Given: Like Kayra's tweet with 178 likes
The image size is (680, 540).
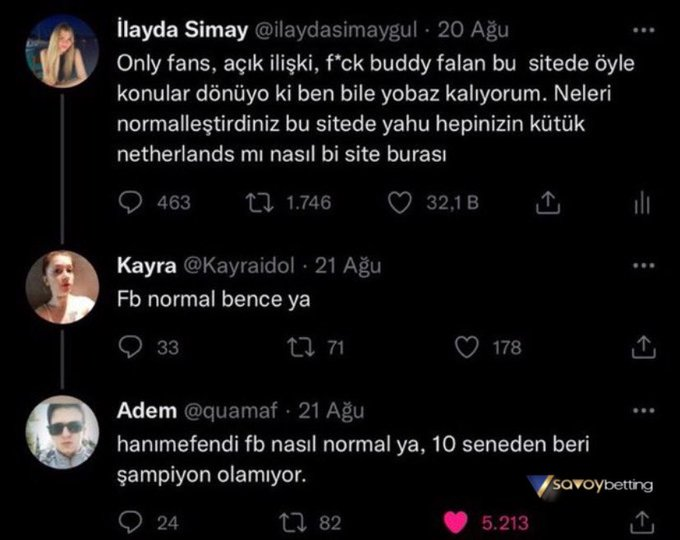Looking at the screenshot, I should click(x=467, y=347).
